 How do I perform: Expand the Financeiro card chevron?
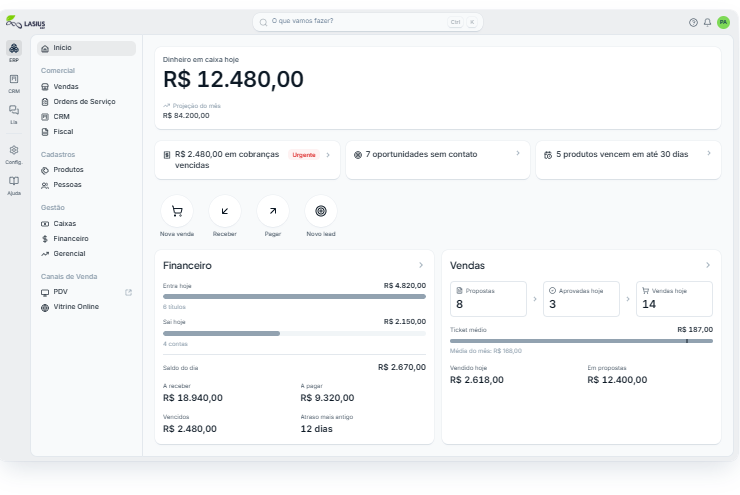point(421,265)
